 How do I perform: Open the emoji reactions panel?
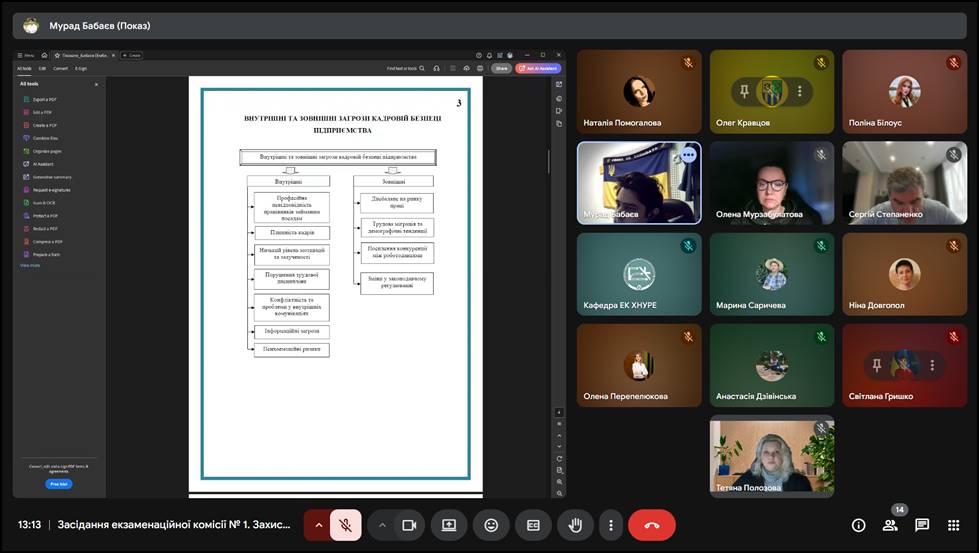(491, 525)
